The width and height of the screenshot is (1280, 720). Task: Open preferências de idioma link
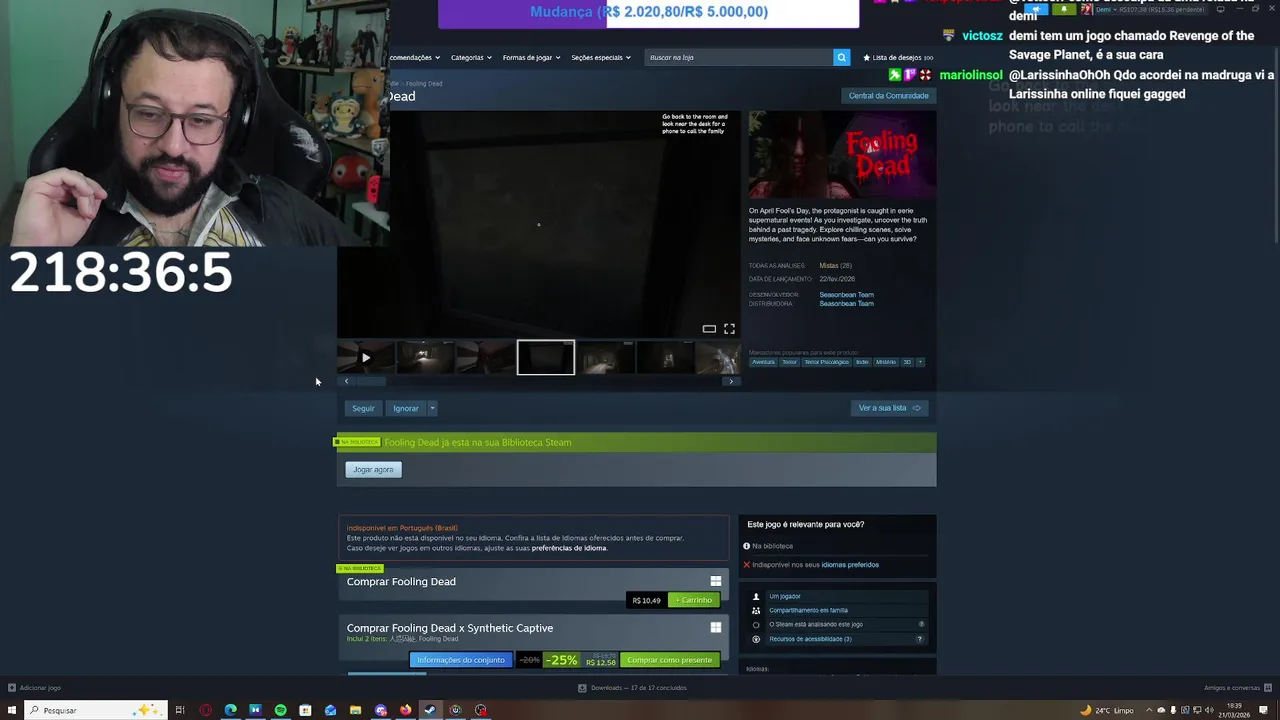(569, 548)
